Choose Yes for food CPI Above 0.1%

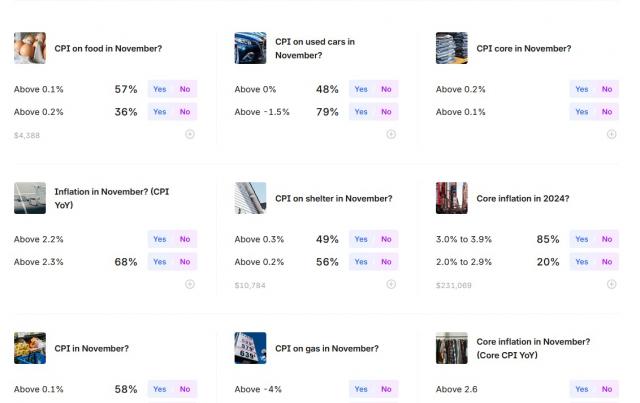click(x=160, y=89)
